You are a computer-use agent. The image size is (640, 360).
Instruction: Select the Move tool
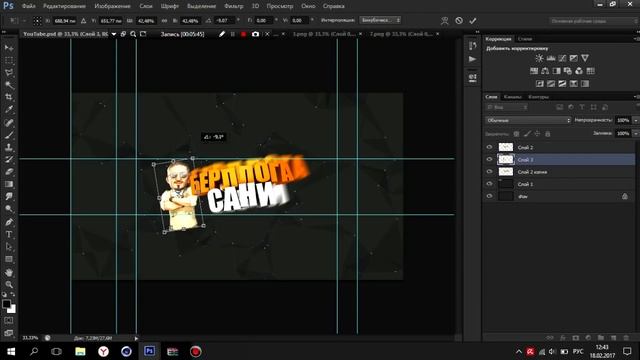(x=9, y=48)
